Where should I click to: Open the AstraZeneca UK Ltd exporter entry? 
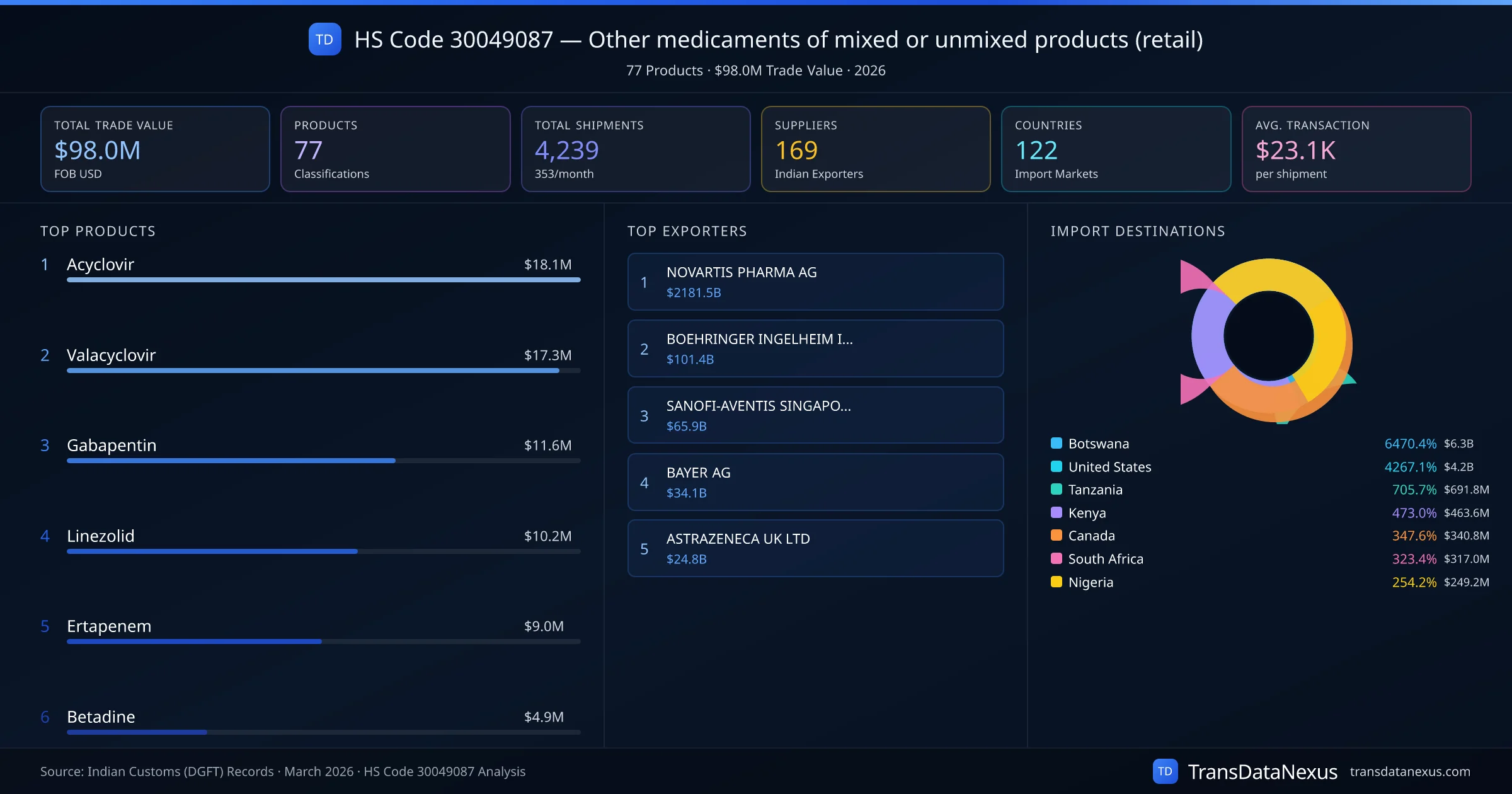coord(815,548)
